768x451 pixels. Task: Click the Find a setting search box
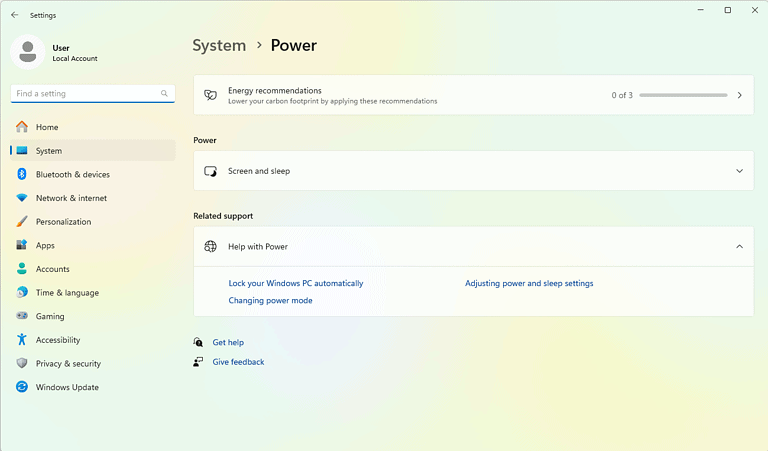pos(85,93)
